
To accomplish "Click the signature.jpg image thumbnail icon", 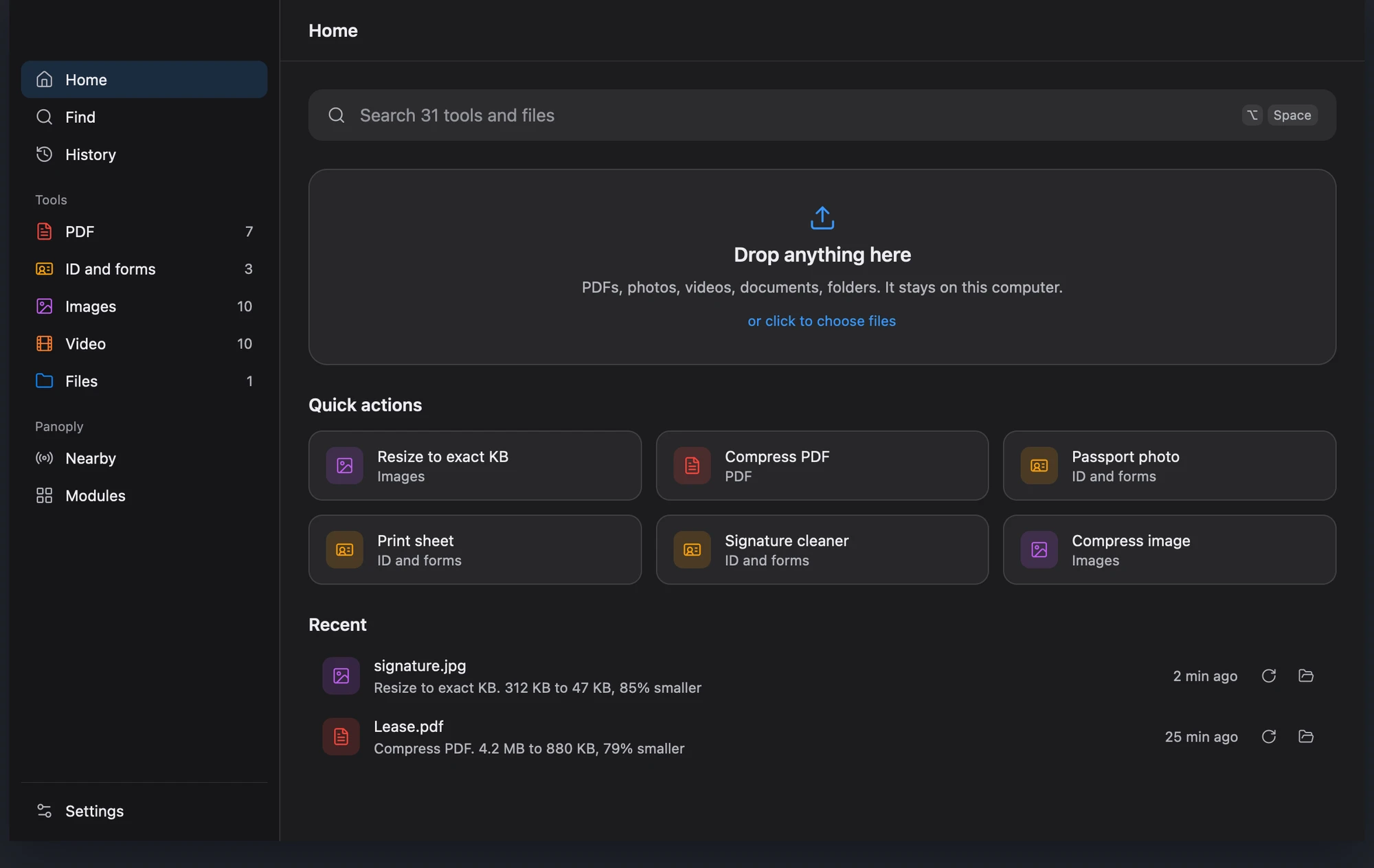I will click(x=341, y=676).
